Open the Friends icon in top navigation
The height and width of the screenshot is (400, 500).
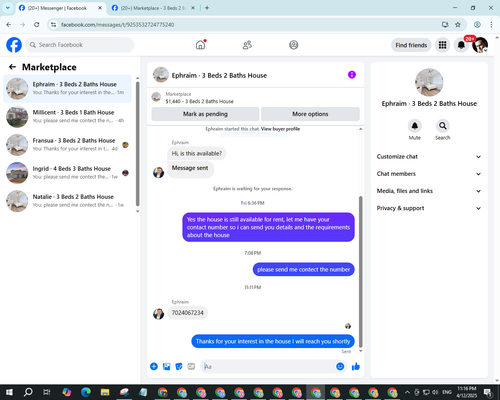click(247, 45)
